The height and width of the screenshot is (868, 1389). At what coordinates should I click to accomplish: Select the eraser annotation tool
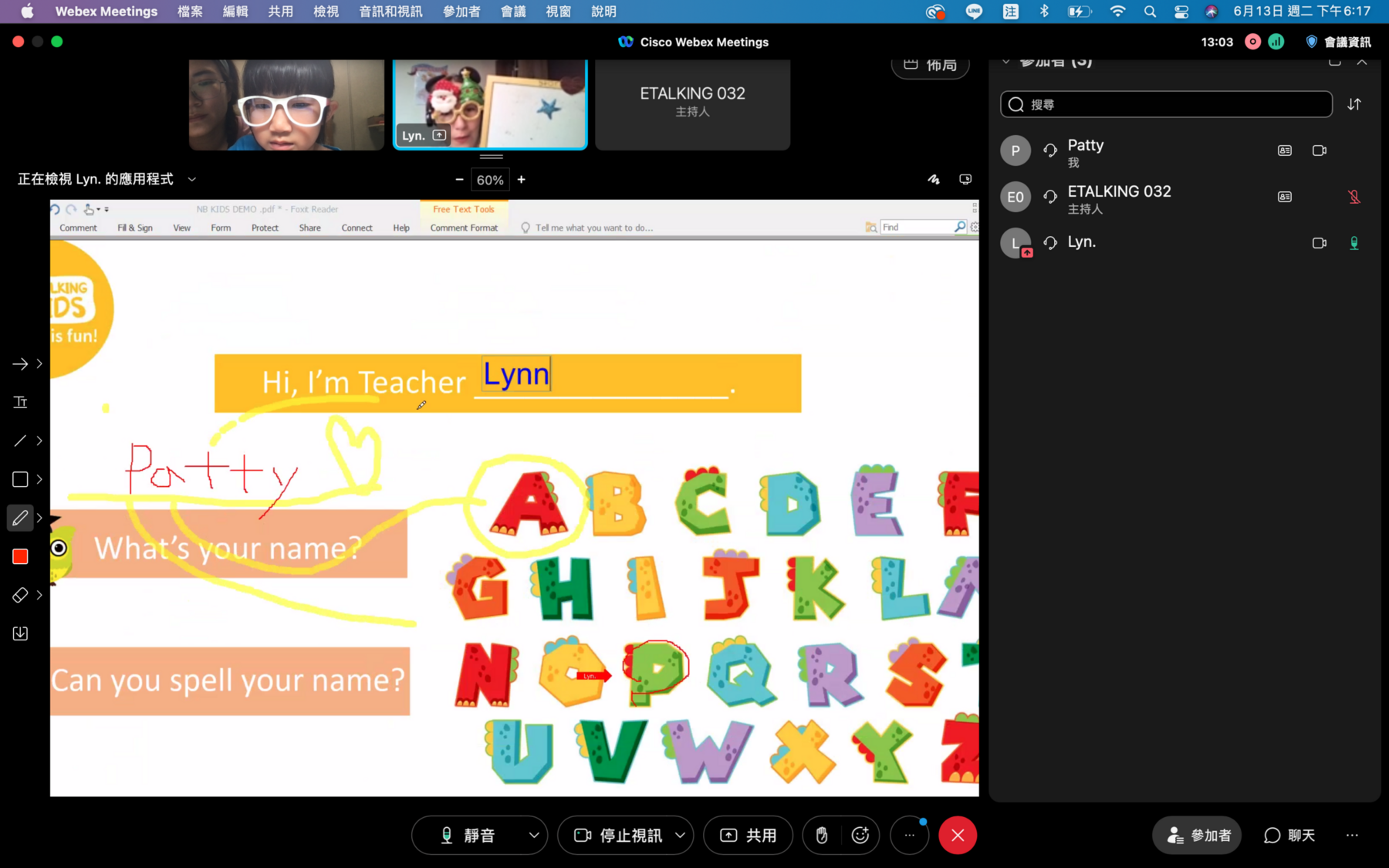point(21,595)
